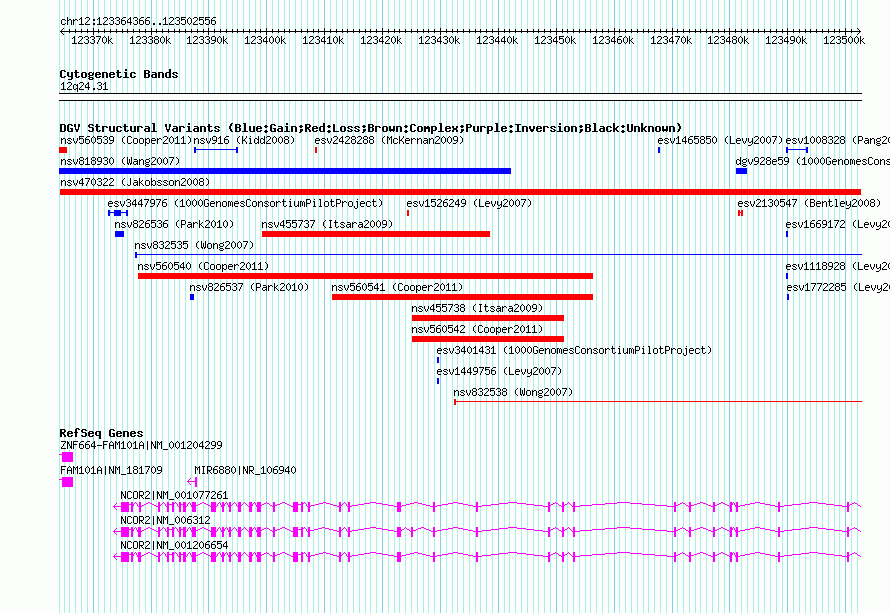The image size is (890, 613).
Task: Open the nsv455737 (Itsara2009) label
Action: [327, 224]
